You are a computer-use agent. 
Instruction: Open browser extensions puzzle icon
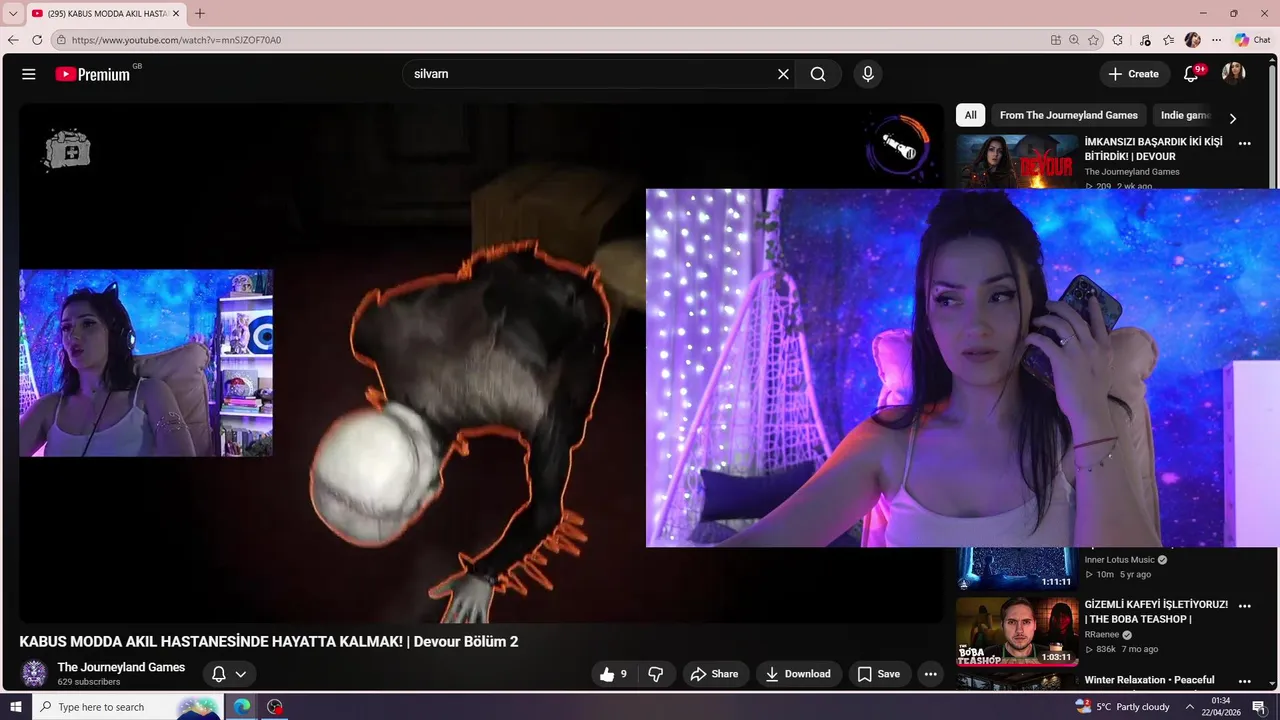(1118, 40)
